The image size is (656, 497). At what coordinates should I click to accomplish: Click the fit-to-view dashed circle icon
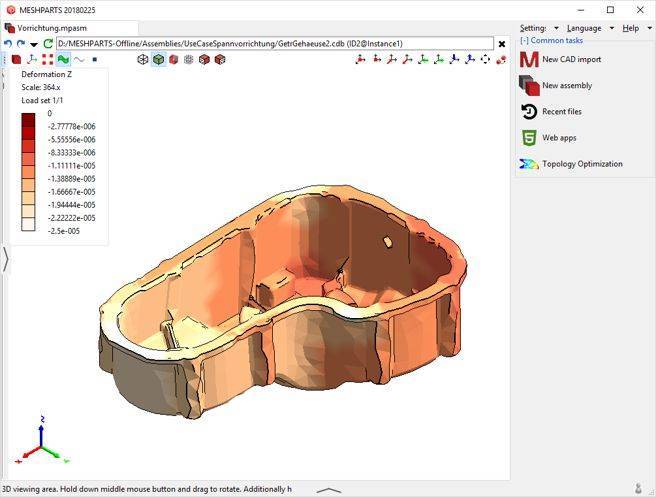pyautogui.click(x=485, y=60)
